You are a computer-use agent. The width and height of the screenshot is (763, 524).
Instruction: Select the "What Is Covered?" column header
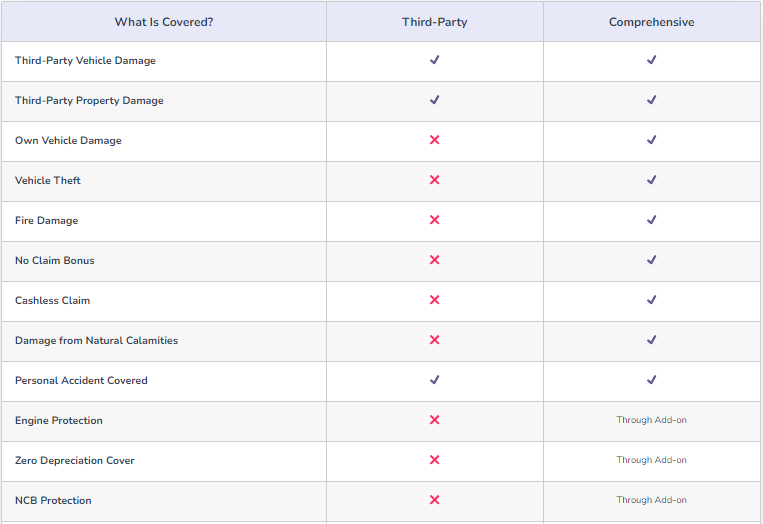point(164,22)
